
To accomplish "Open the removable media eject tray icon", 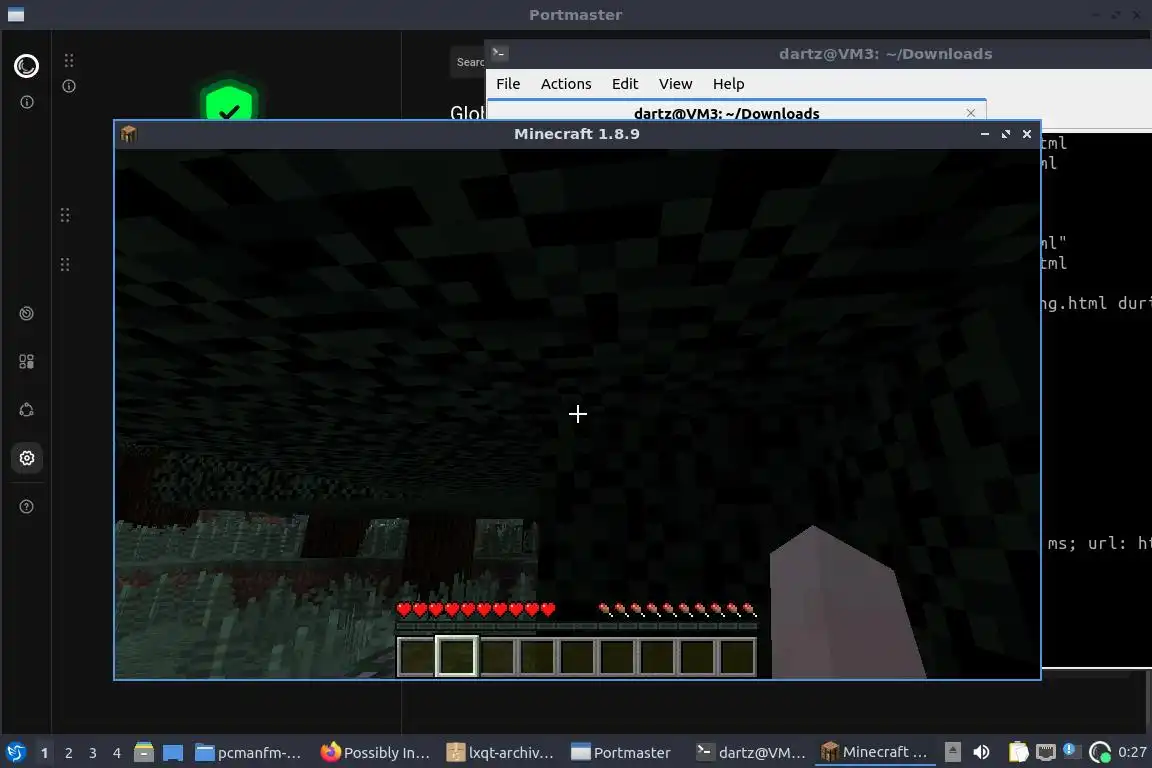I will [952, 752].
